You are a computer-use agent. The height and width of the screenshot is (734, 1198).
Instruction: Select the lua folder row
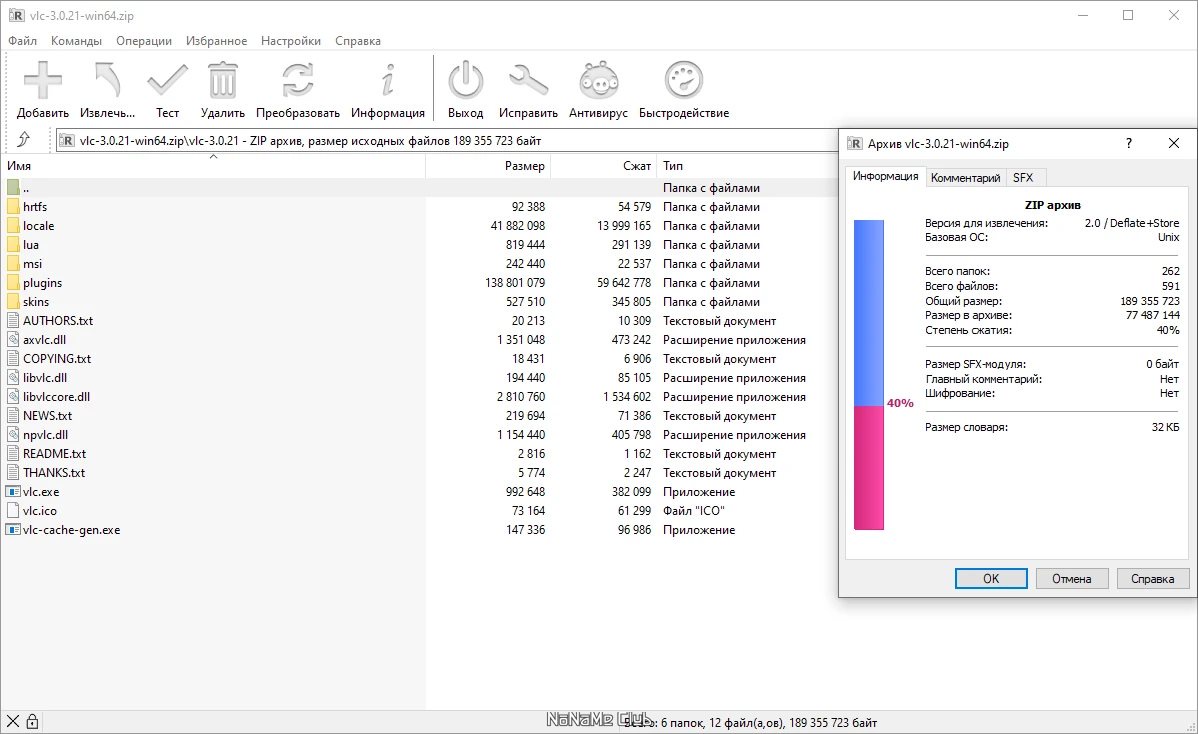click(419, 244)
